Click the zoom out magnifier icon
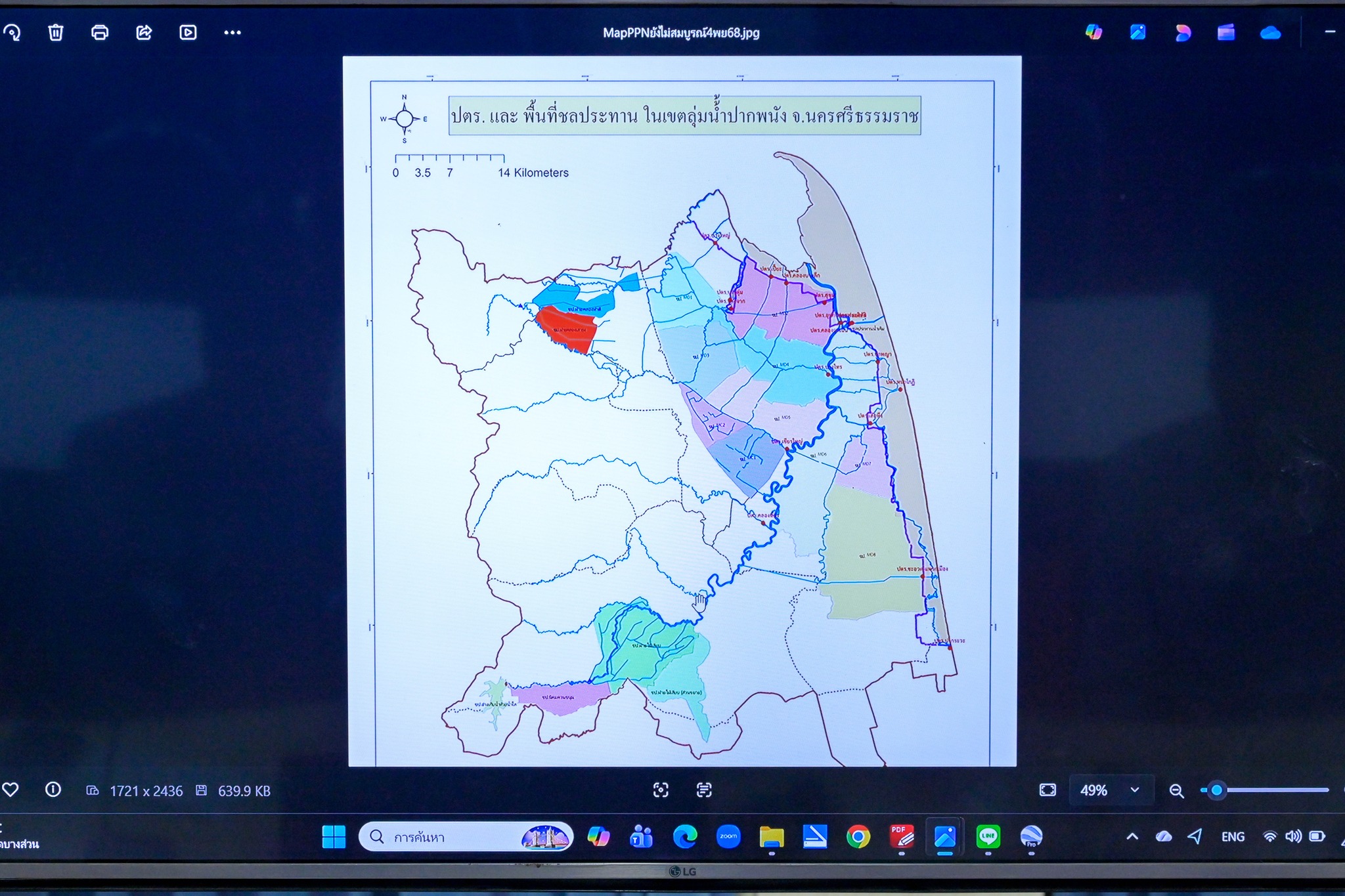 pyautogui.click(x=1176, y=791)
